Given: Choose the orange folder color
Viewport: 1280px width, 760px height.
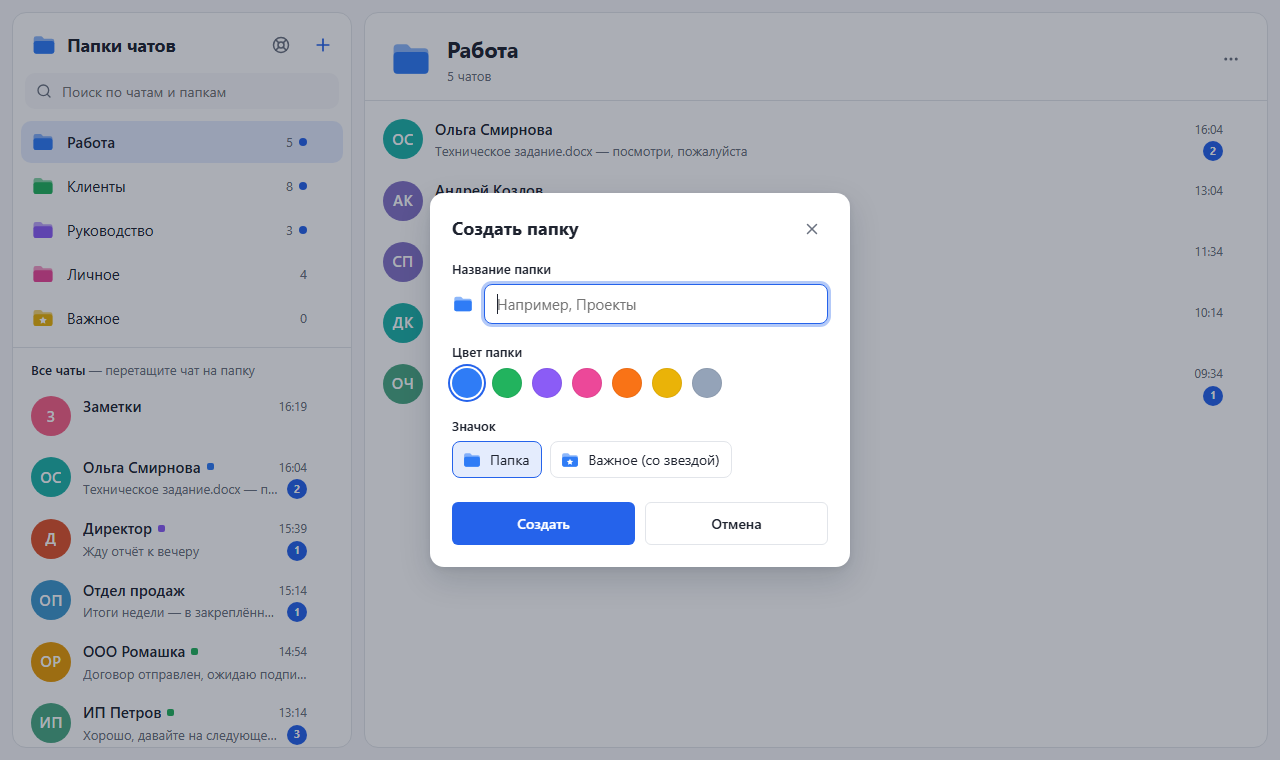Looking at the screenshot, I should pos(627,383).
